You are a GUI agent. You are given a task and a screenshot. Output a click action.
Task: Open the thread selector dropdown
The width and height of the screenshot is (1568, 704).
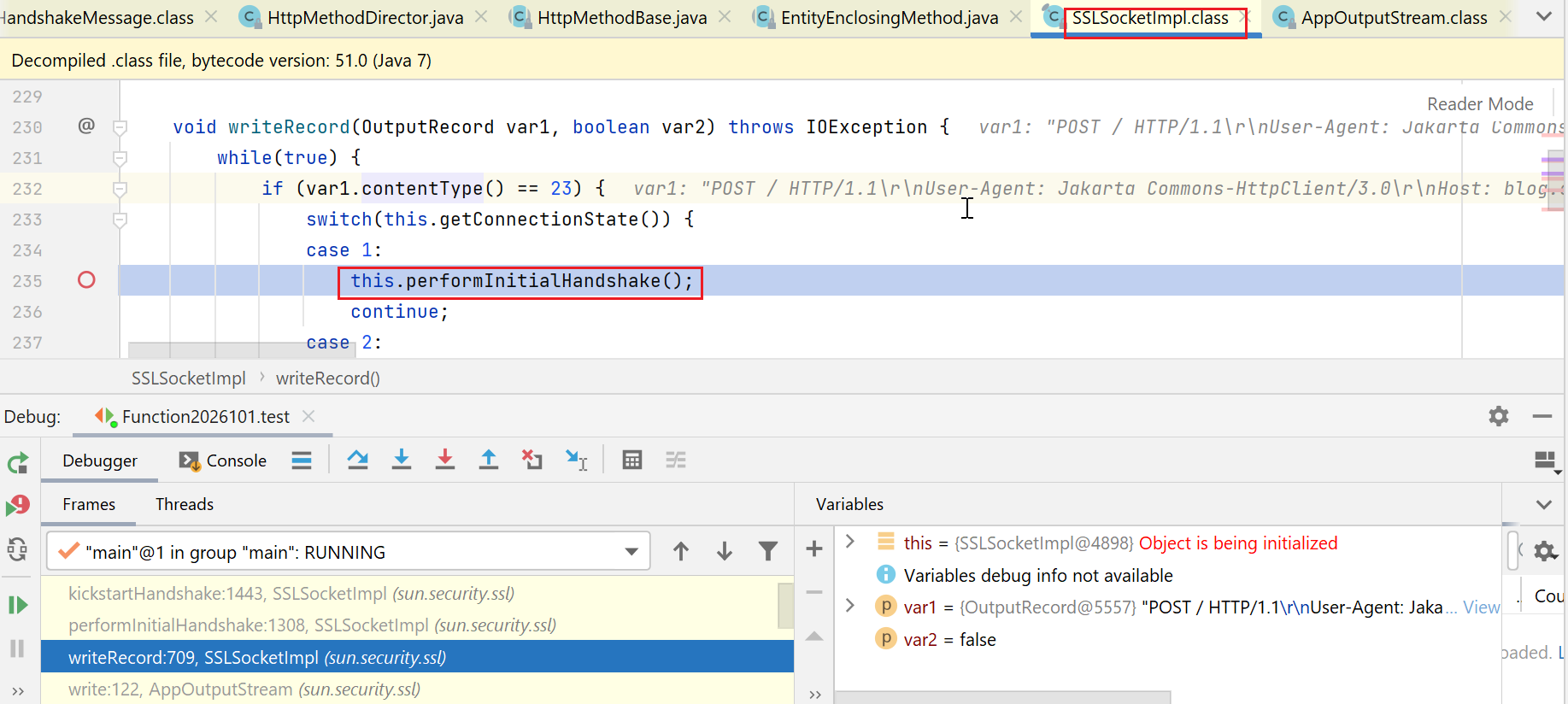(631, 552)
